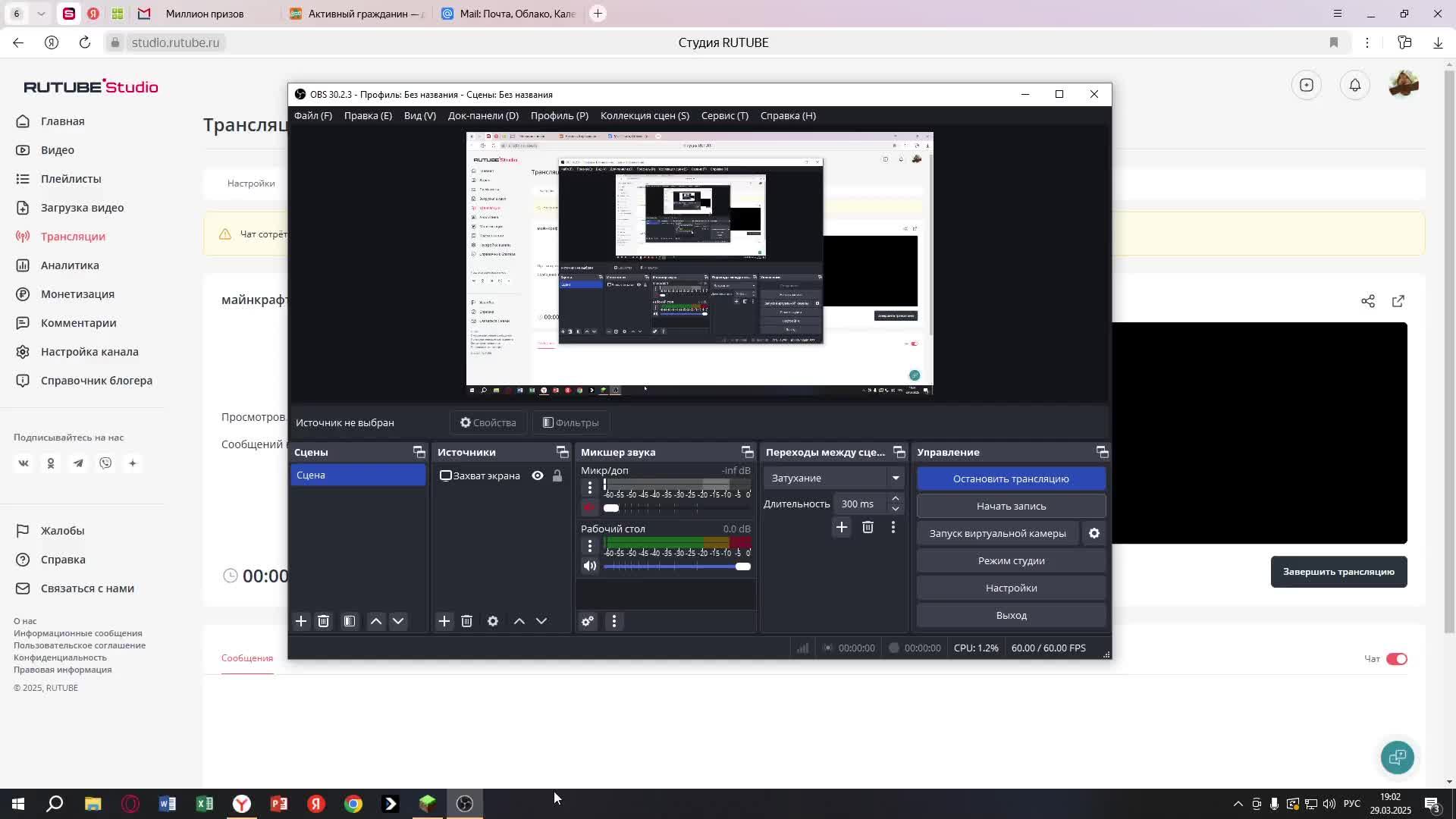The height and width of the screenshot is (819, 1456).
Task: Open stream in new window icon
Action: pyautogui.click(x=1398, y=301)
